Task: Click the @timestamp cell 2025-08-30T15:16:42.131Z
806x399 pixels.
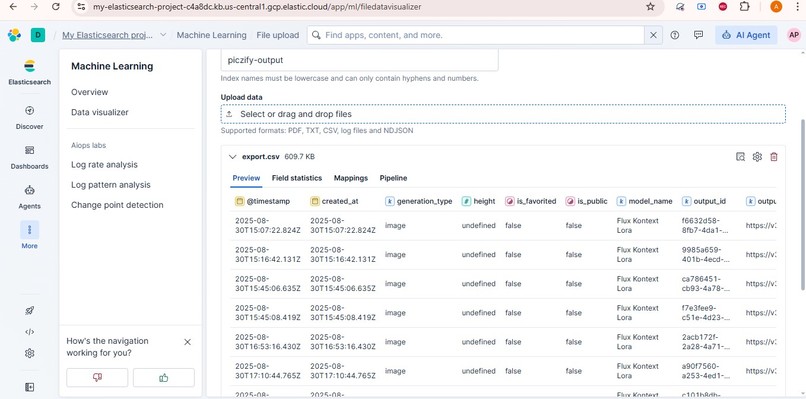Action: (268, 255)
